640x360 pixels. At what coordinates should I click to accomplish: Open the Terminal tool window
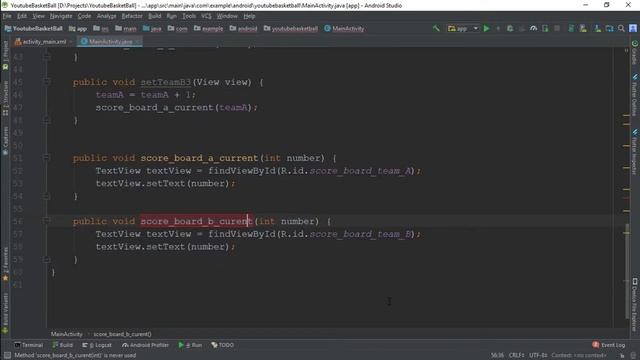[x=29, y=345]
